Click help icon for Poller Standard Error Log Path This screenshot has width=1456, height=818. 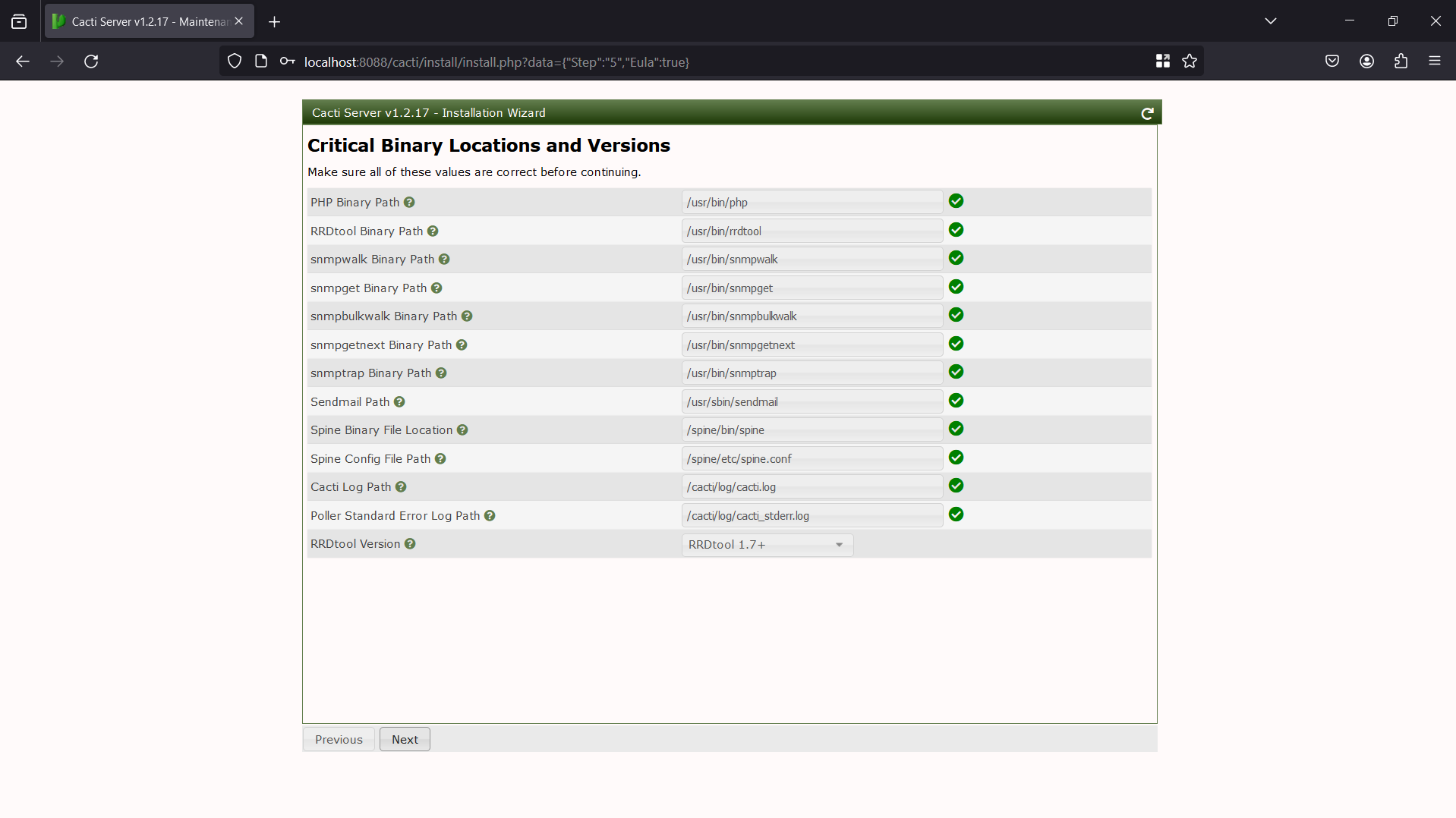tap(490, 516)
